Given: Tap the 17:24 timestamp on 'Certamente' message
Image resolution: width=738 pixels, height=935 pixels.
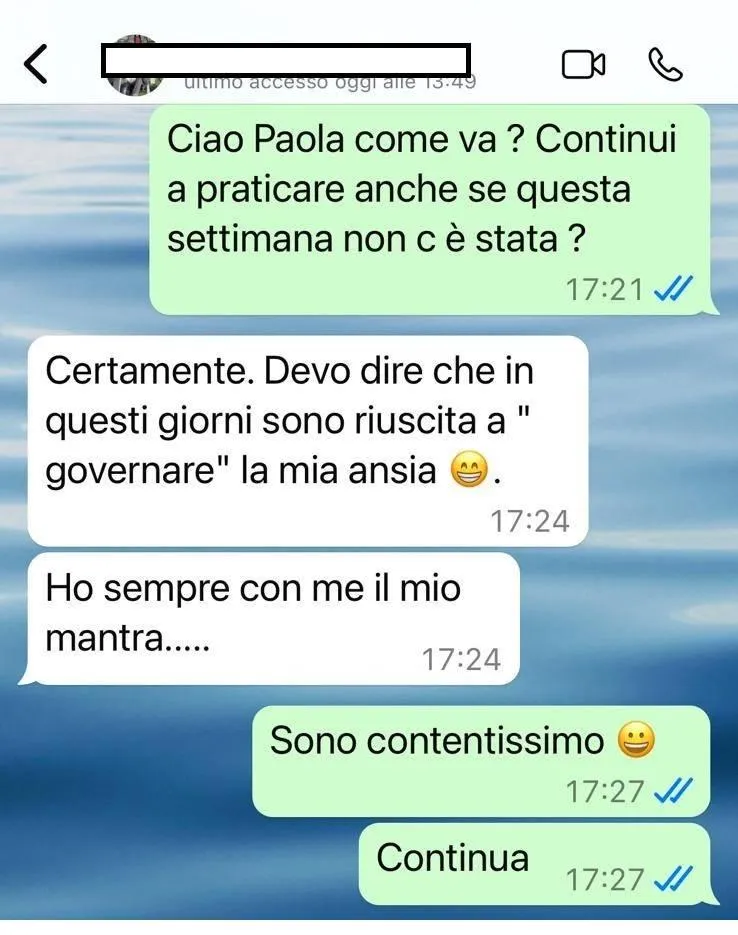Looking at the screenshot, I should (x=530, y=521).
